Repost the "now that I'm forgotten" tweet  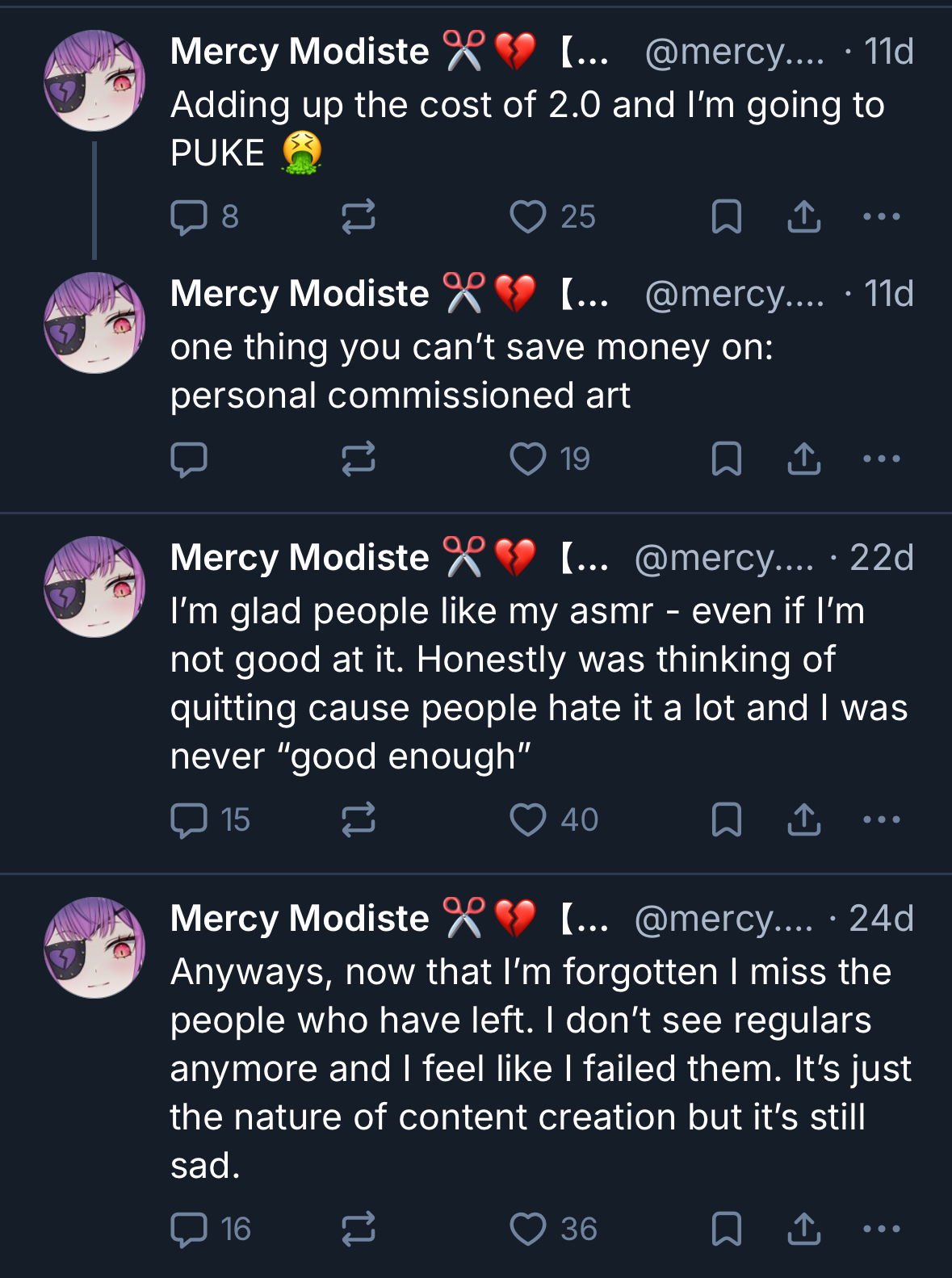point(358,1230)
